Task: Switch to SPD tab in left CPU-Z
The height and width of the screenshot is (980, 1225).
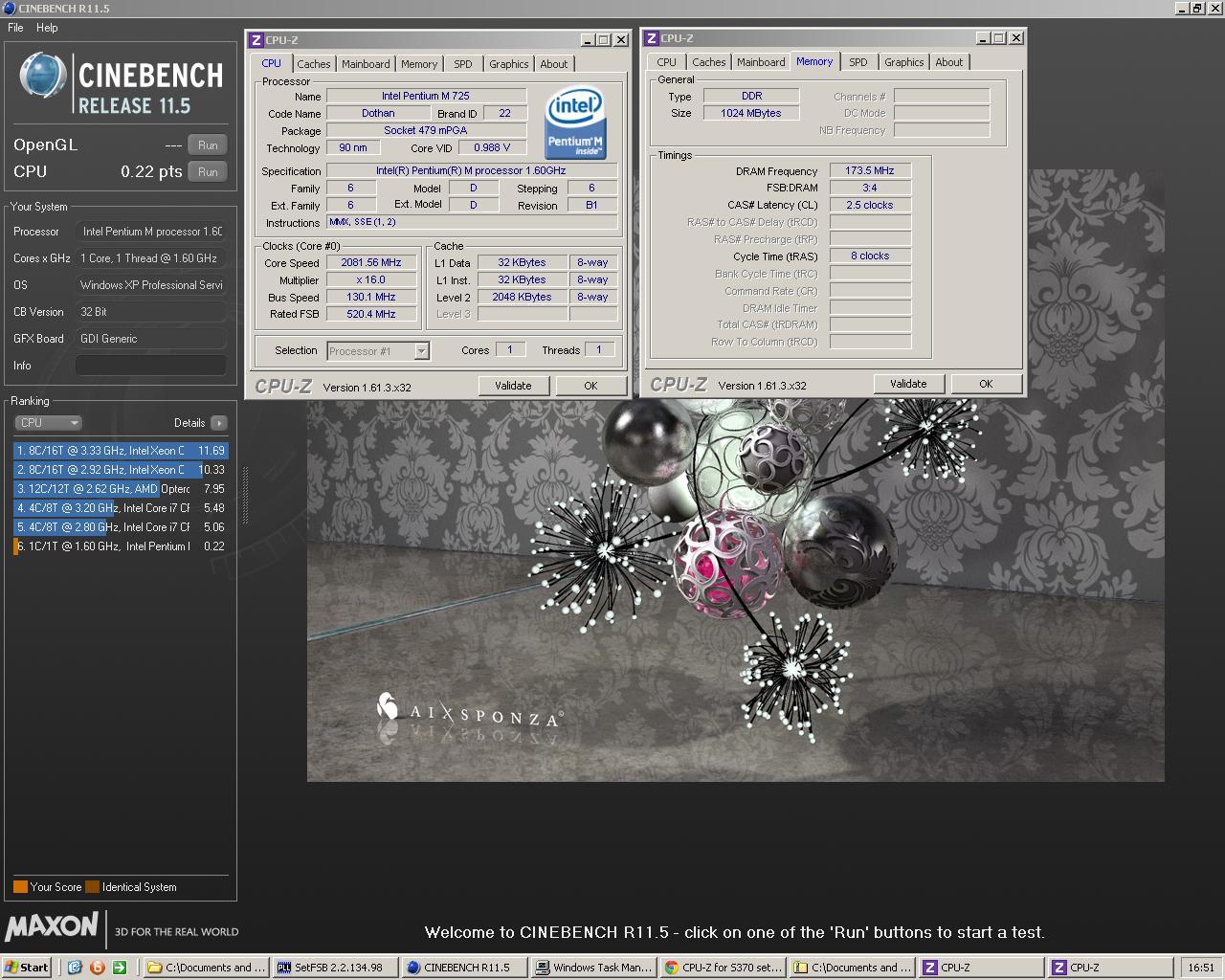Action: click(463, 64)
